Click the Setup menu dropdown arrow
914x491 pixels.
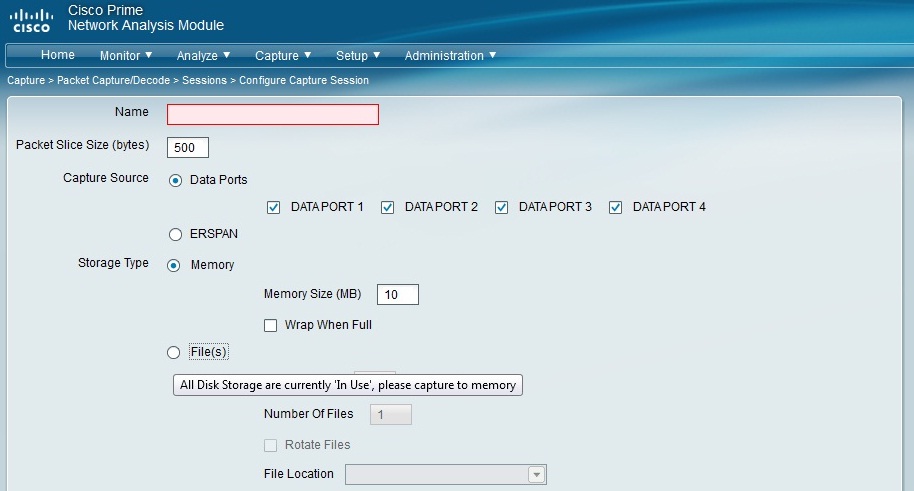tap(377, 55)
